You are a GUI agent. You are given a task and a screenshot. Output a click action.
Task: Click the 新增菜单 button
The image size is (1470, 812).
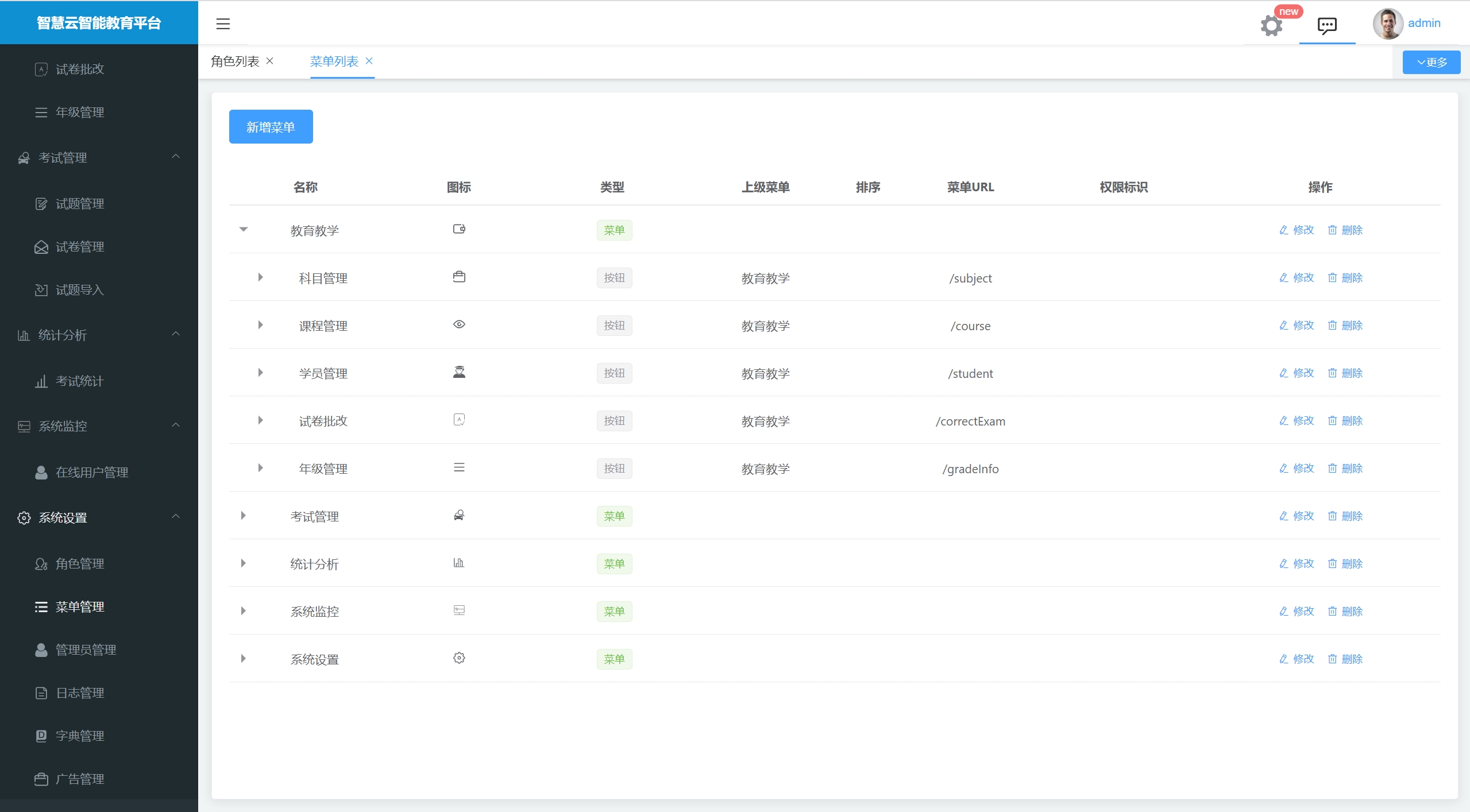click(271, 127)
